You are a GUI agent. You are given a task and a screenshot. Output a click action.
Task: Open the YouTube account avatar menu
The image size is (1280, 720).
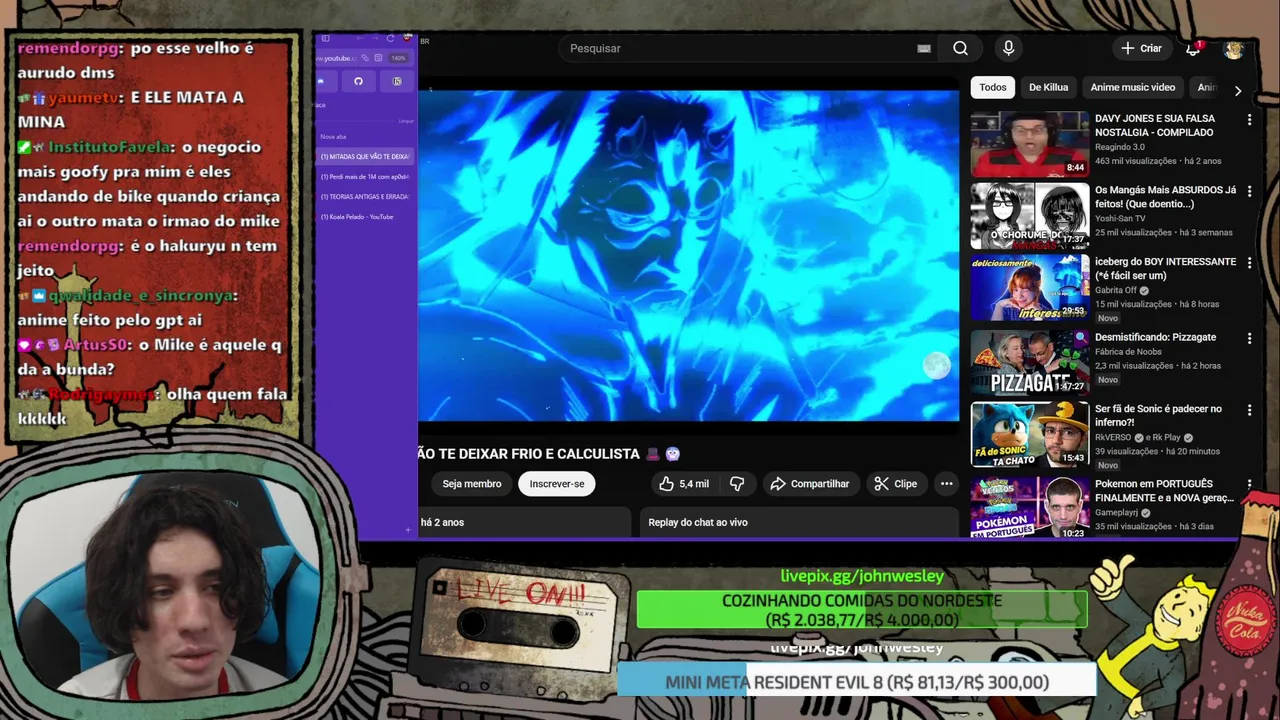tap(1234, 48)
